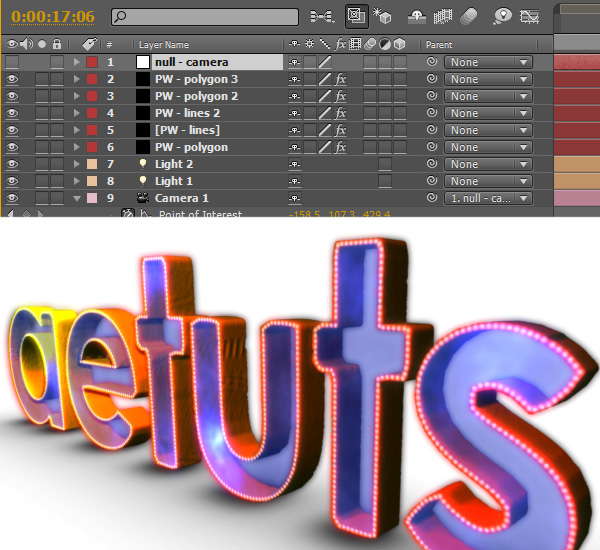The image size is (600, 550).
Task: Open Parent dropdown for Light 1
Action: click(488, 181)
